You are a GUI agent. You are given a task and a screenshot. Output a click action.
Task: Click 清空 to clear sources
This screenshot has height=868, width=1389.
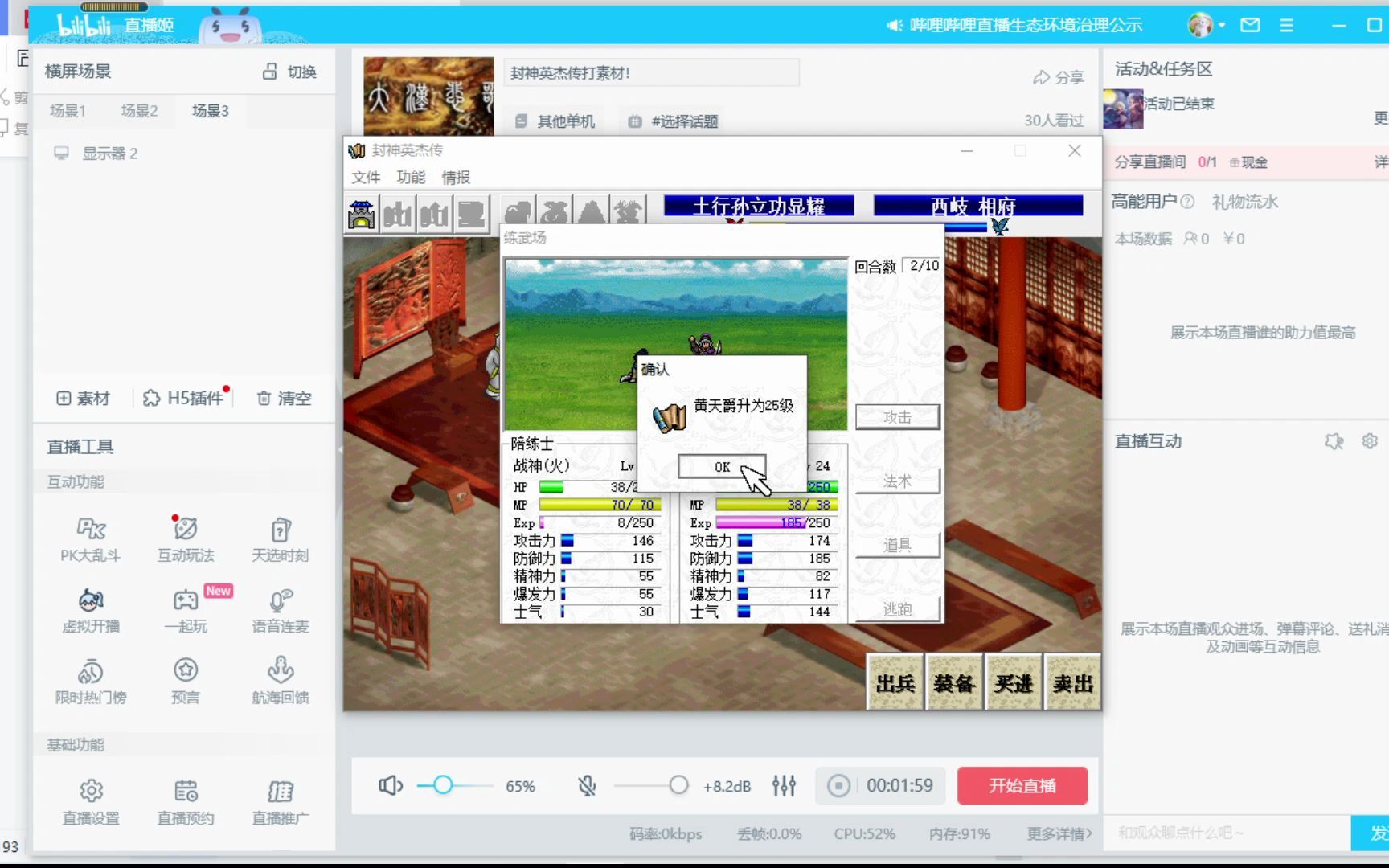[284, 398]
